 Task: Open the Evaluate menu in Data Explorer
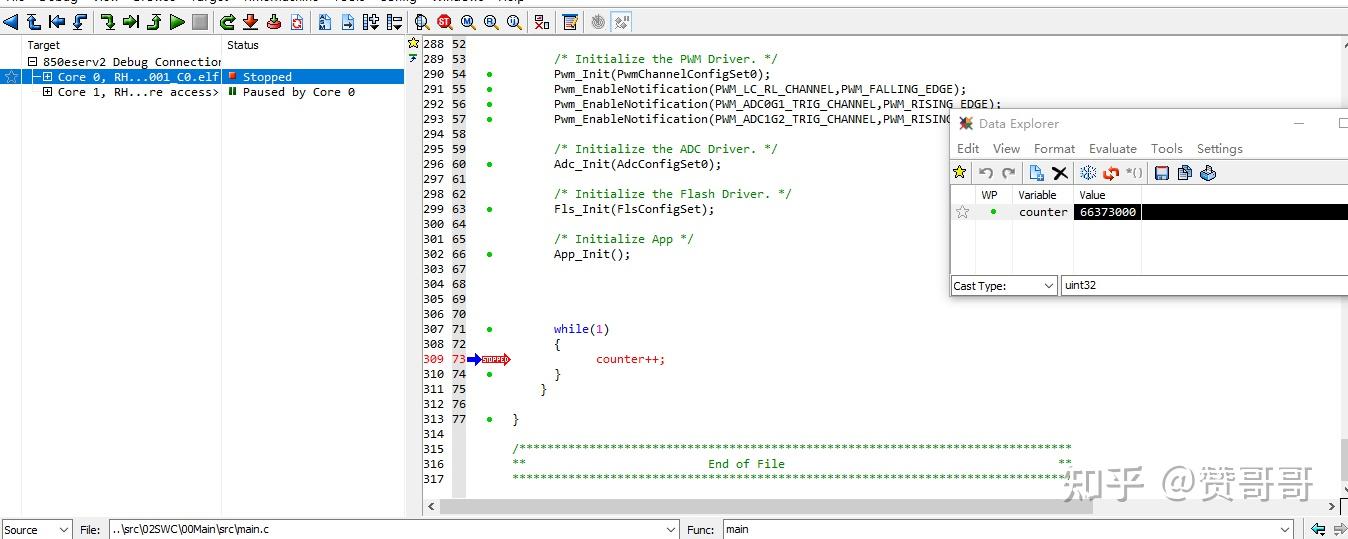click(x=1113, y=148)
